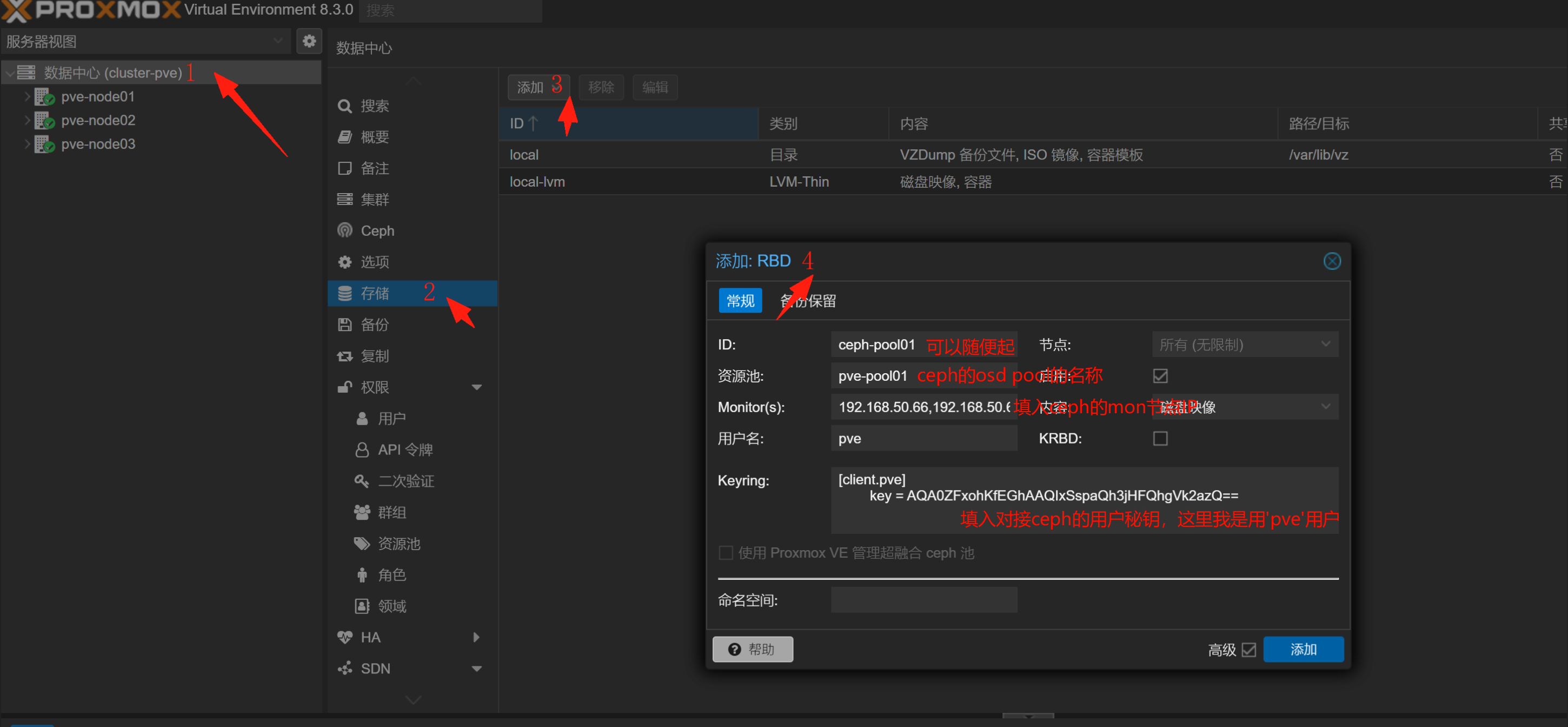Select the local-lvm storage row
This screenshot has width=1568, height=727.
coord(1033,181)
